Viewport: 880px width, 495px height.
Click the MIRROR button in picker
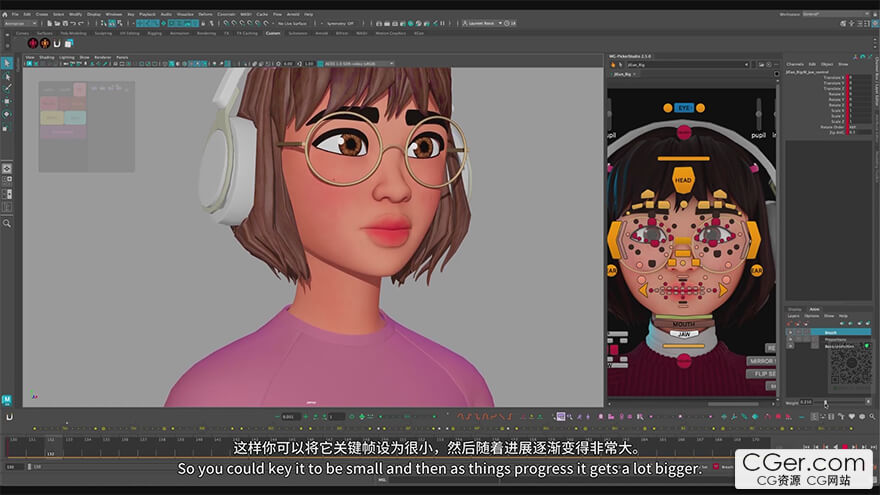click(762, 360)
